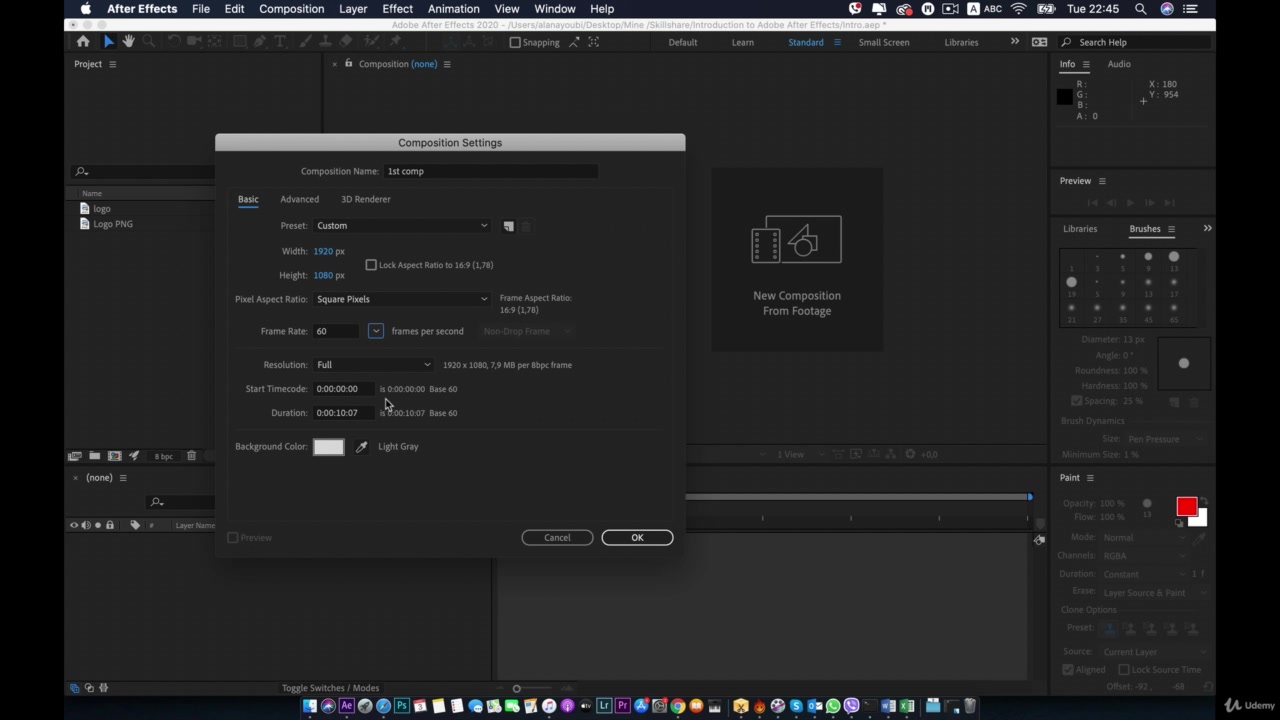Click the background color eyedropper icon

[x=361, y=447]
